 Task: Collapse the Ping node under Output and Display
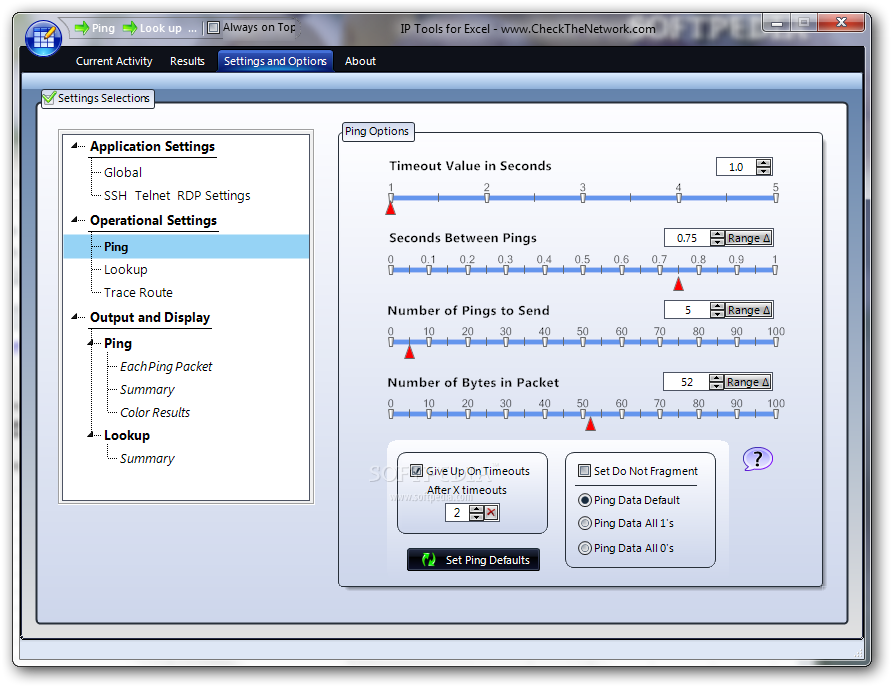[x=90, y=343]
